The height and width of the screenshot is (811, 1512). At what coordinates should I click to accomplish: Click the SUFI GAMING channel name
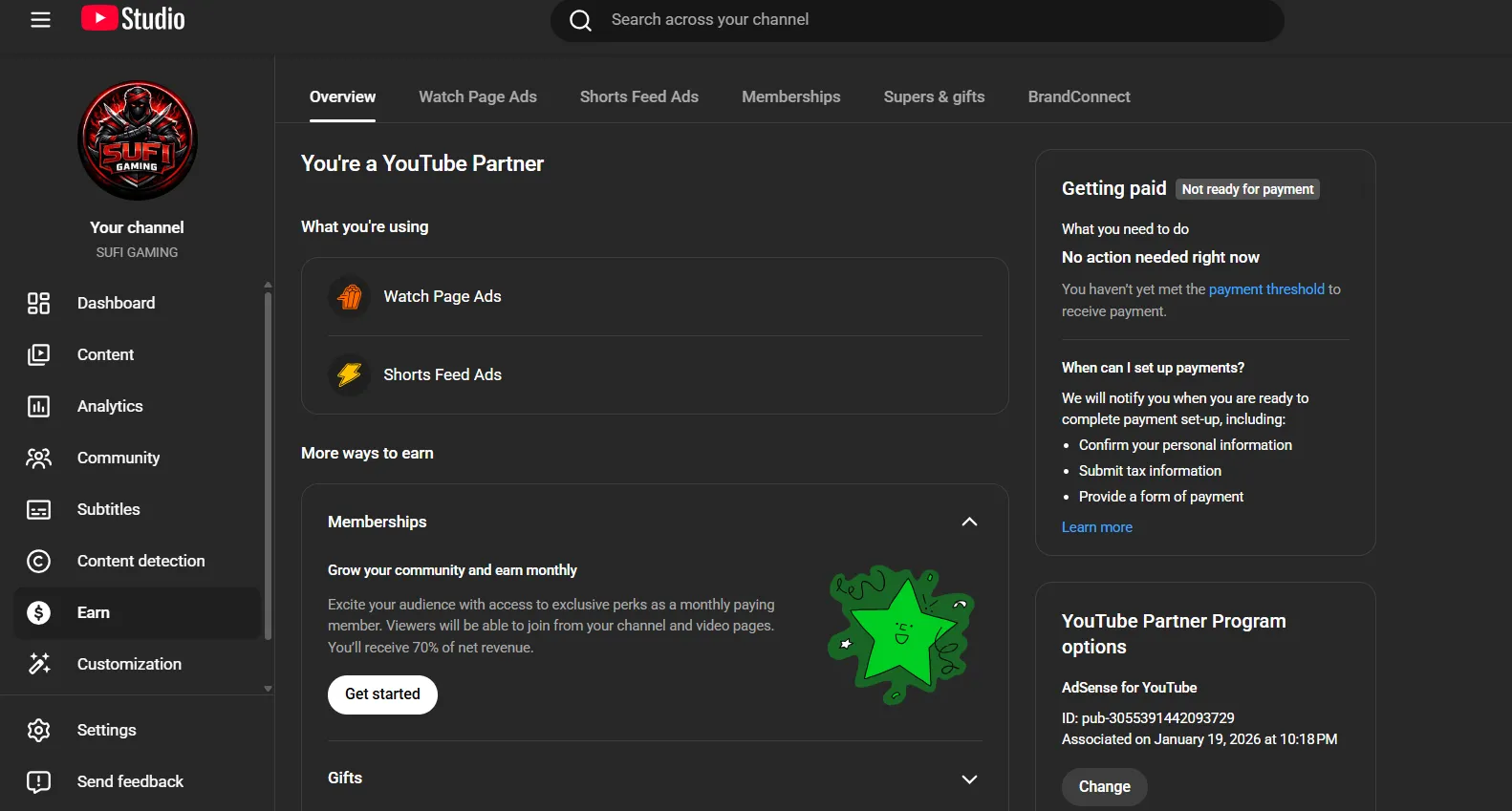tap(137, 252)
